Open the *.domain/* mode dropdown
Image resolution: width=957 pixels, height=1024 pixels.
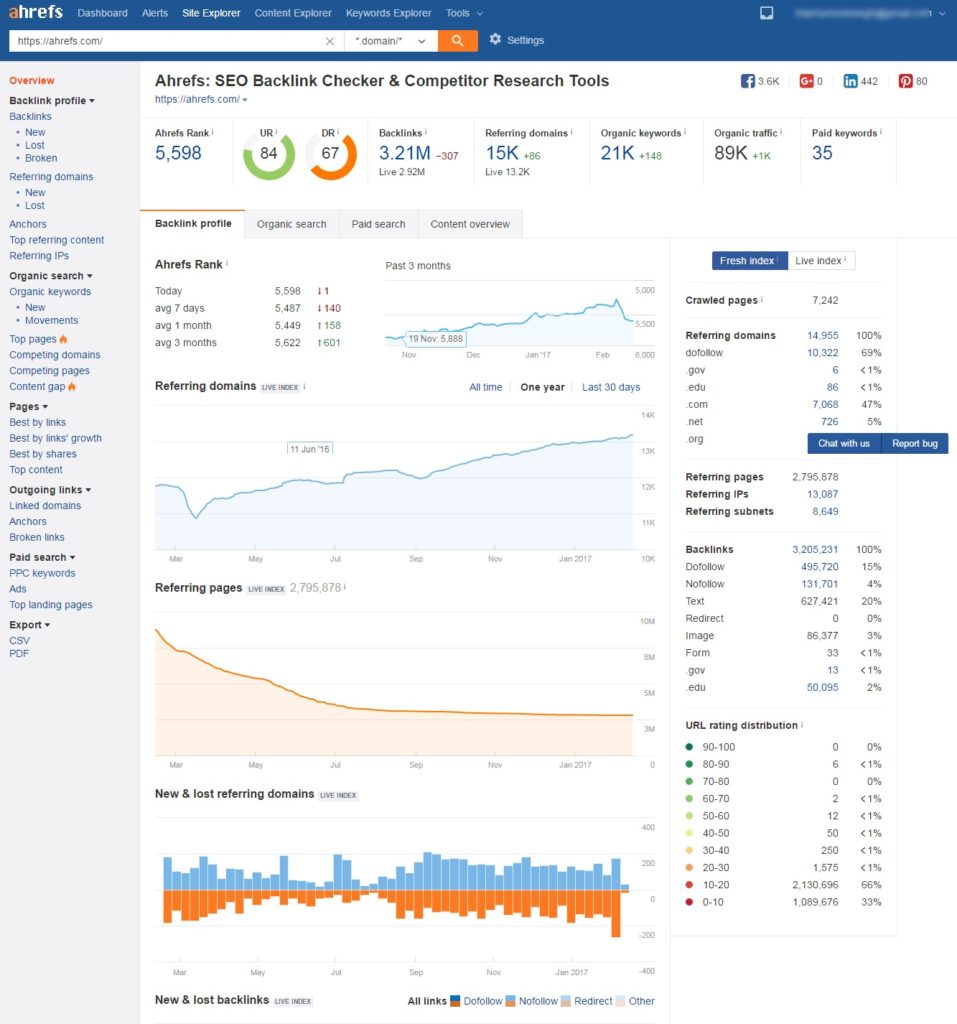click(390, 41)
